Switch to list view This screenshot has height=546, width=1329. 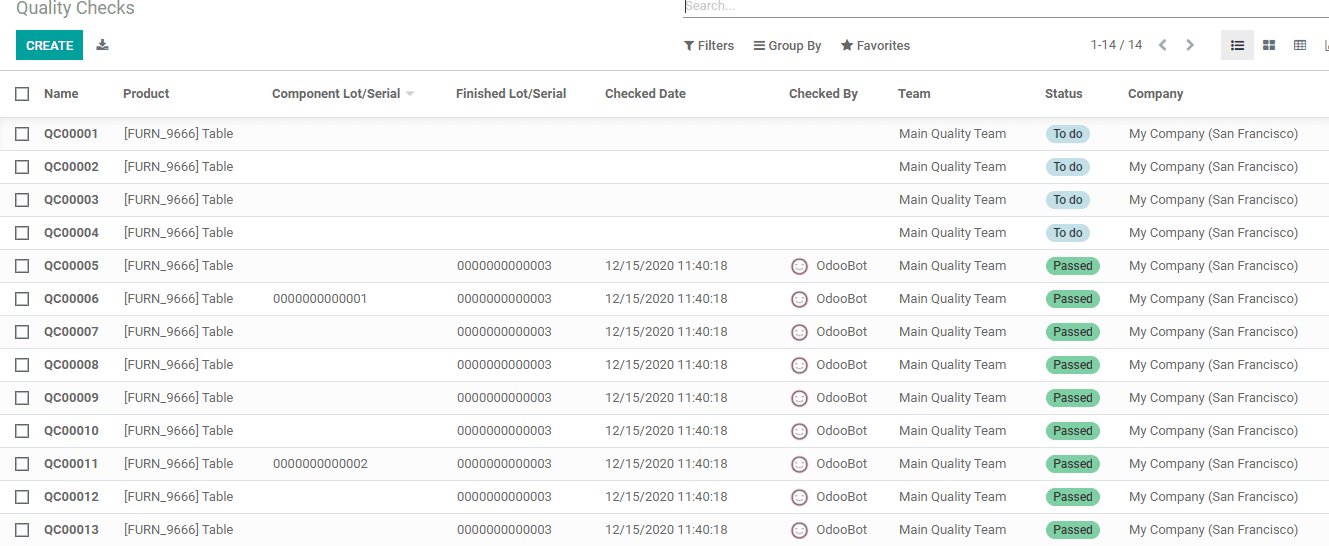coord(1237,45)
